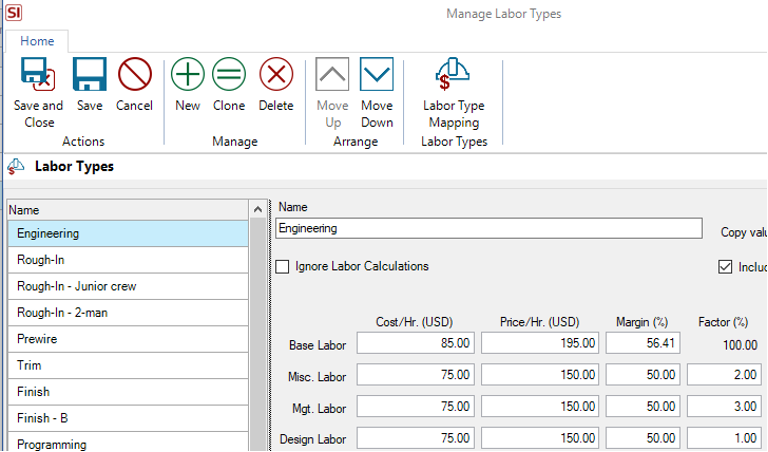
Task: Edit Design Labor Factor field
Action: click(x=724, y=438)
